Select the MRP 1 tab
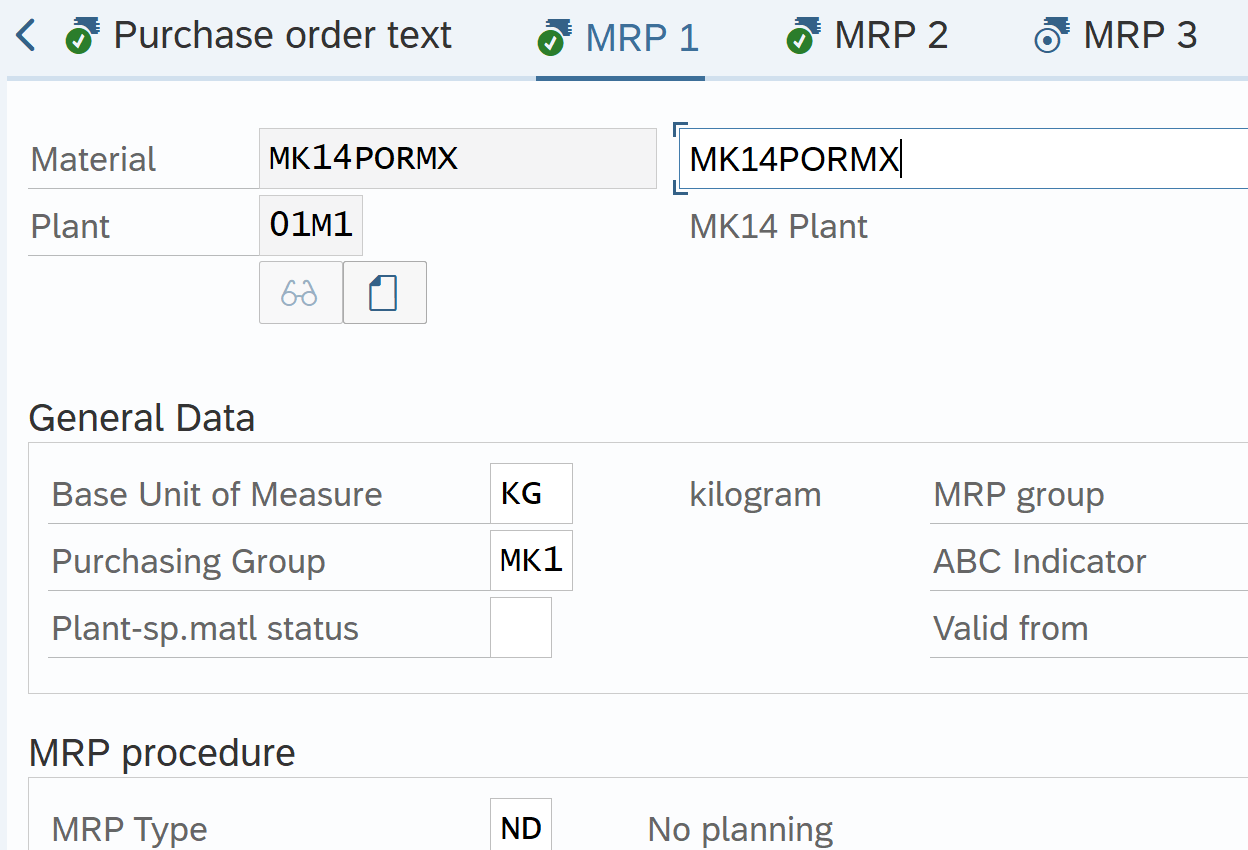 click(642, 38)
